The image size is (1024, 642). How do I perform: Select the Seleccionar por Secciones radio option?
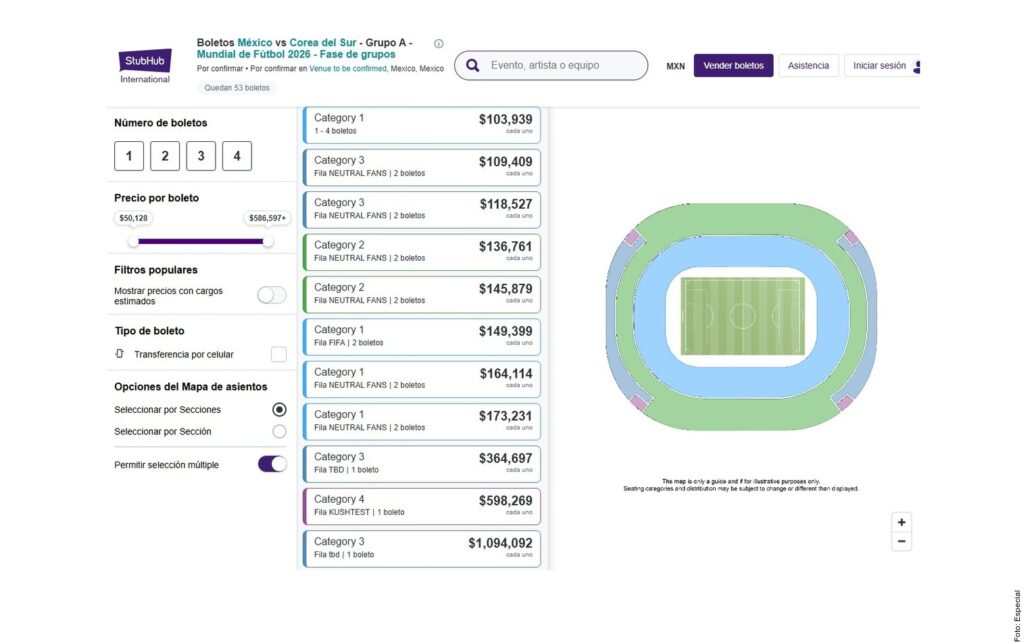point(279,410)
